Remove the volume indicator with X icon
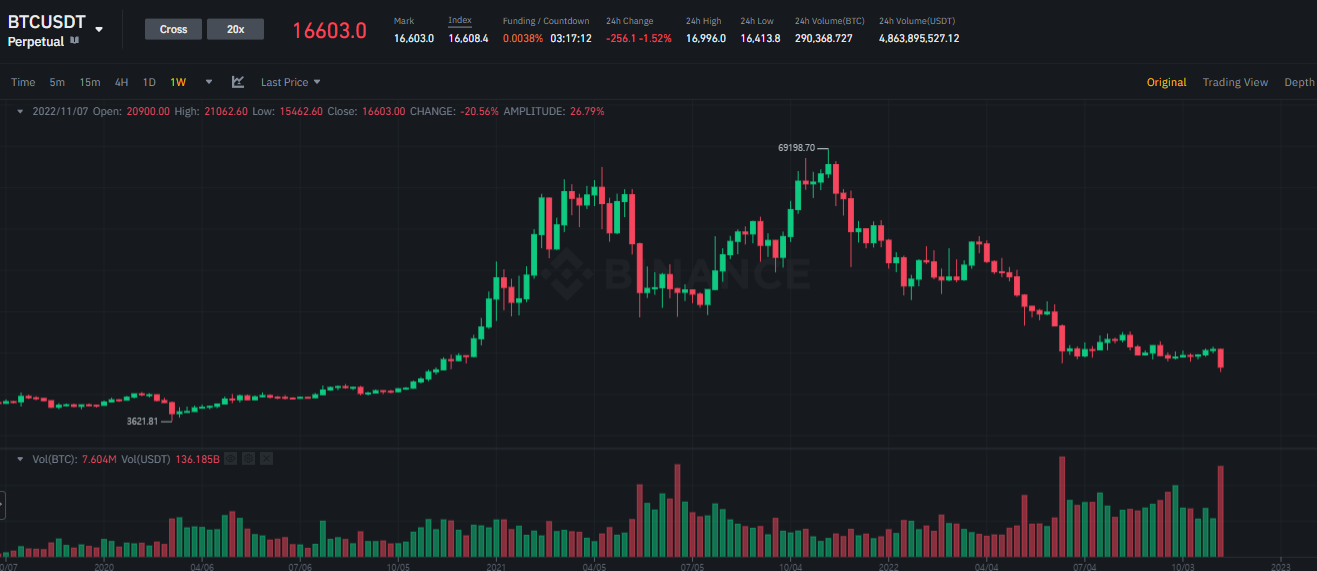This screenshot has height=571, width=1317. (267, 459)
